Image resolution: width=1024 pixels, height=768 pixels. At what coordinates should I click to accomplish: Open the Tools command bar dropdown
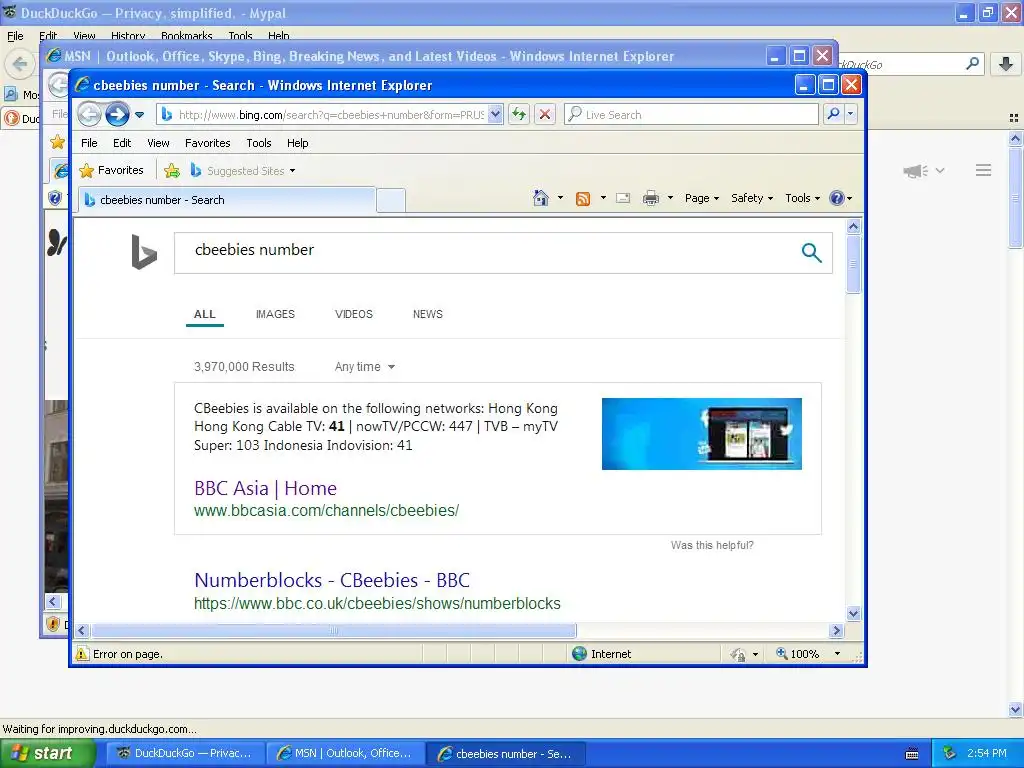click(802, 198)
